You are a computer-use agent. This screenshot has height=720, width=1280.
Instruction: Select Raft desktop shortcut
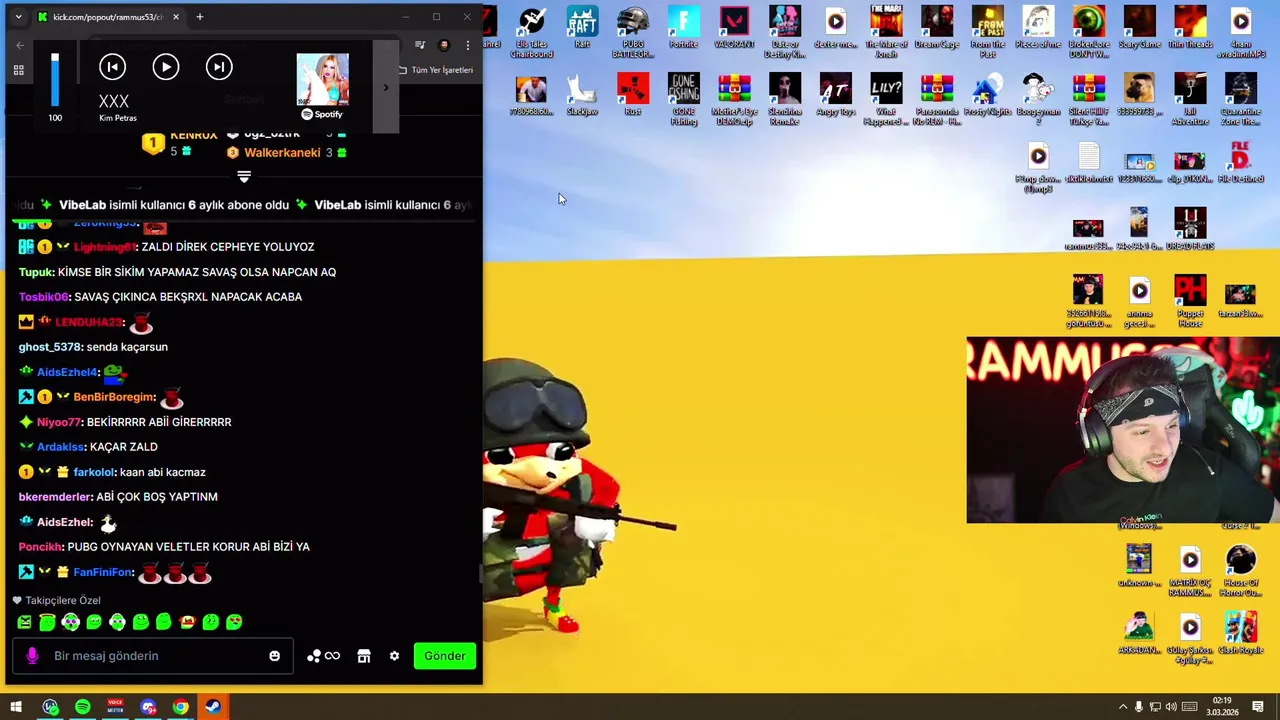pyautogui.click(x=582, y=29)
